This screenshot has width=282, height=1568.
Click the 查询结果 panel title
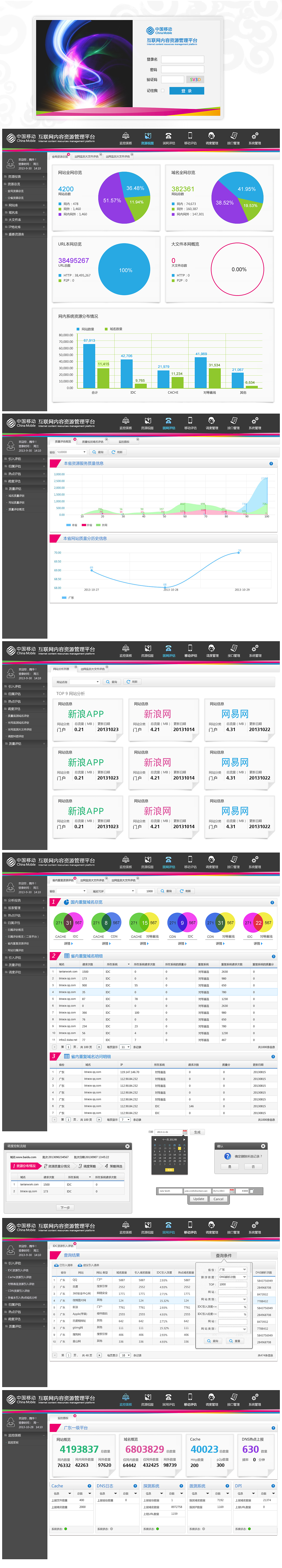pos(72,1255)
